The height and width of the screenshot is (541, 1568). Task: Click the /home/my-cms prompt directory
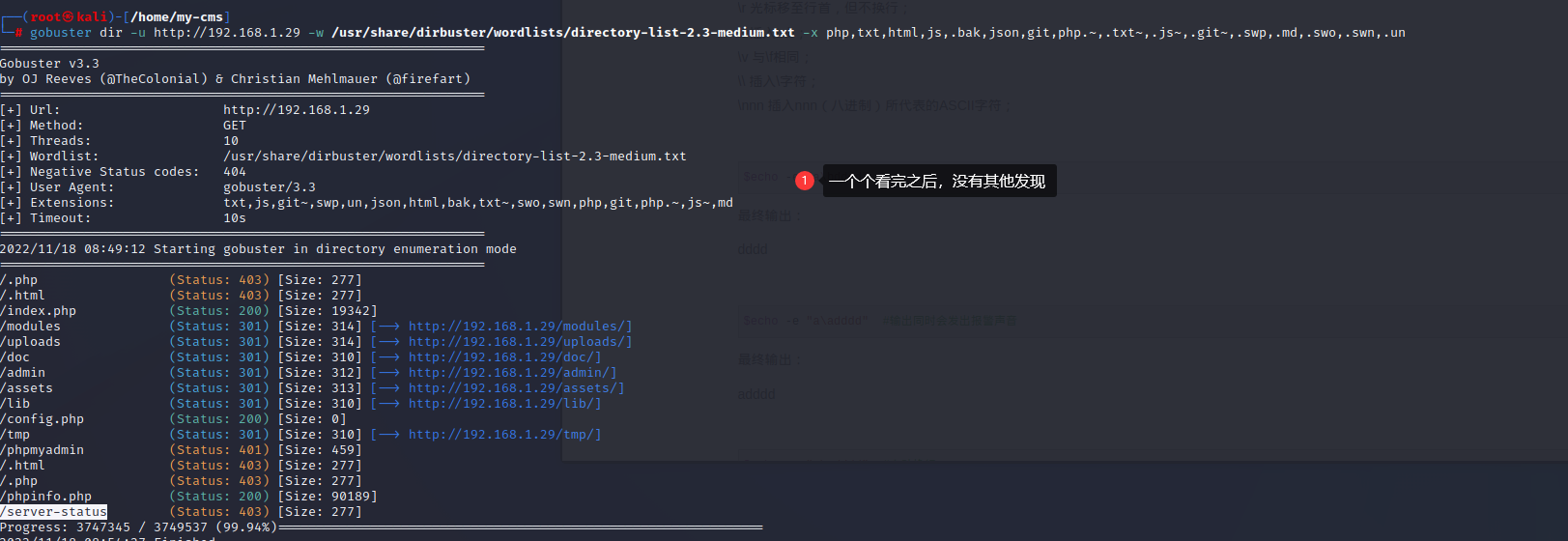click(x=177, y=17)
